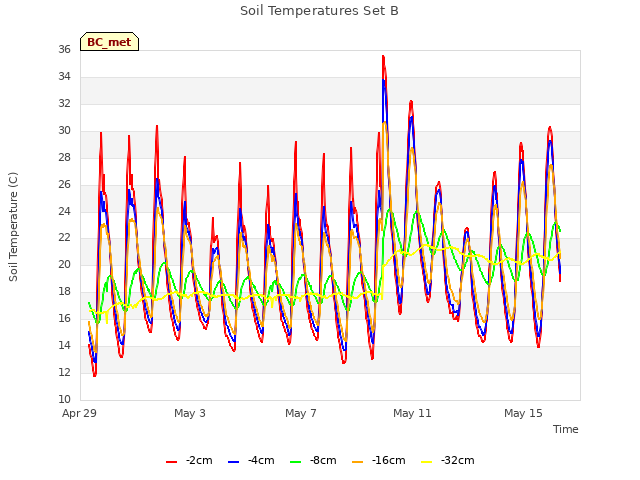Click the May 15 x-axis label
This screenshot has height=480, width=640.
pyautogui.click(x=523, y=413)
